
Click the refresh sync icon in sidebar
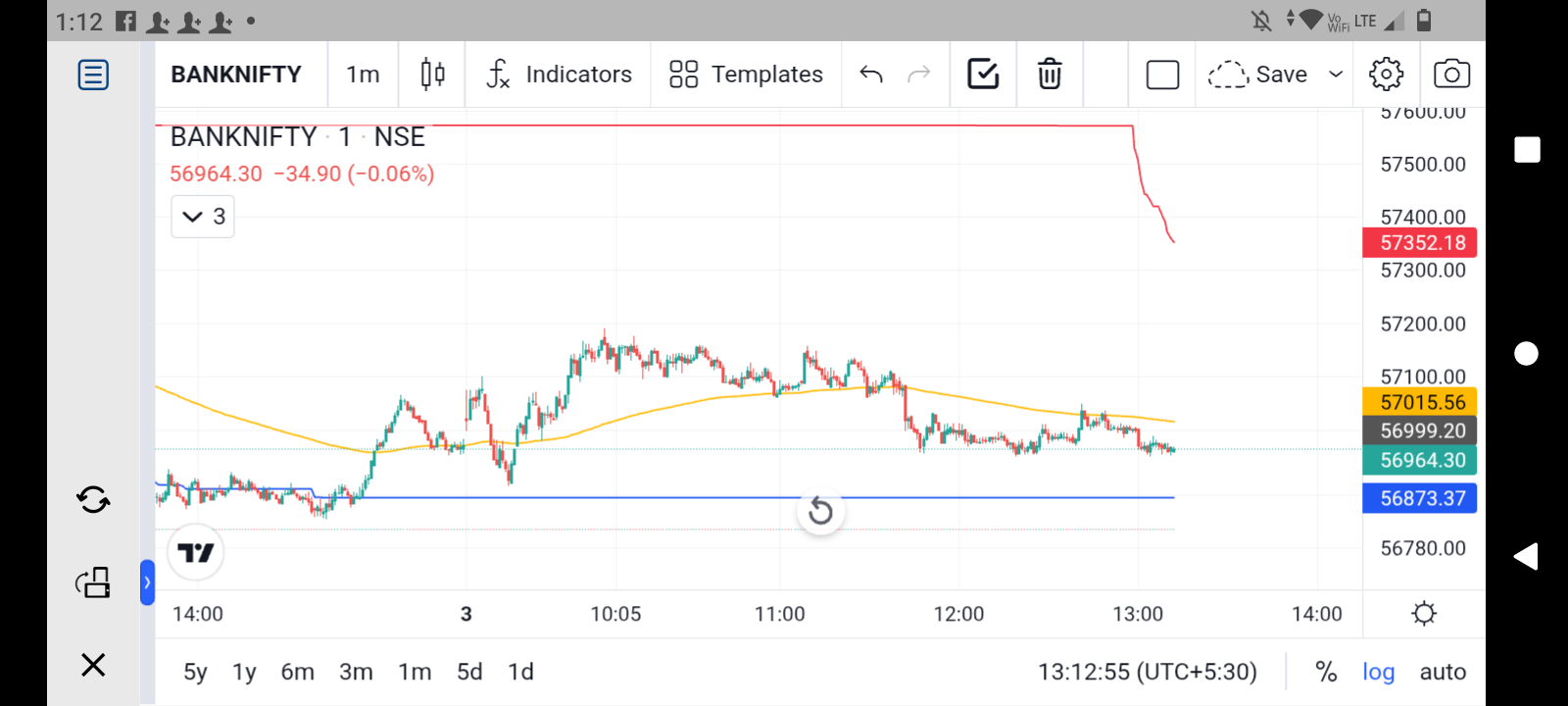coord(93,500)
